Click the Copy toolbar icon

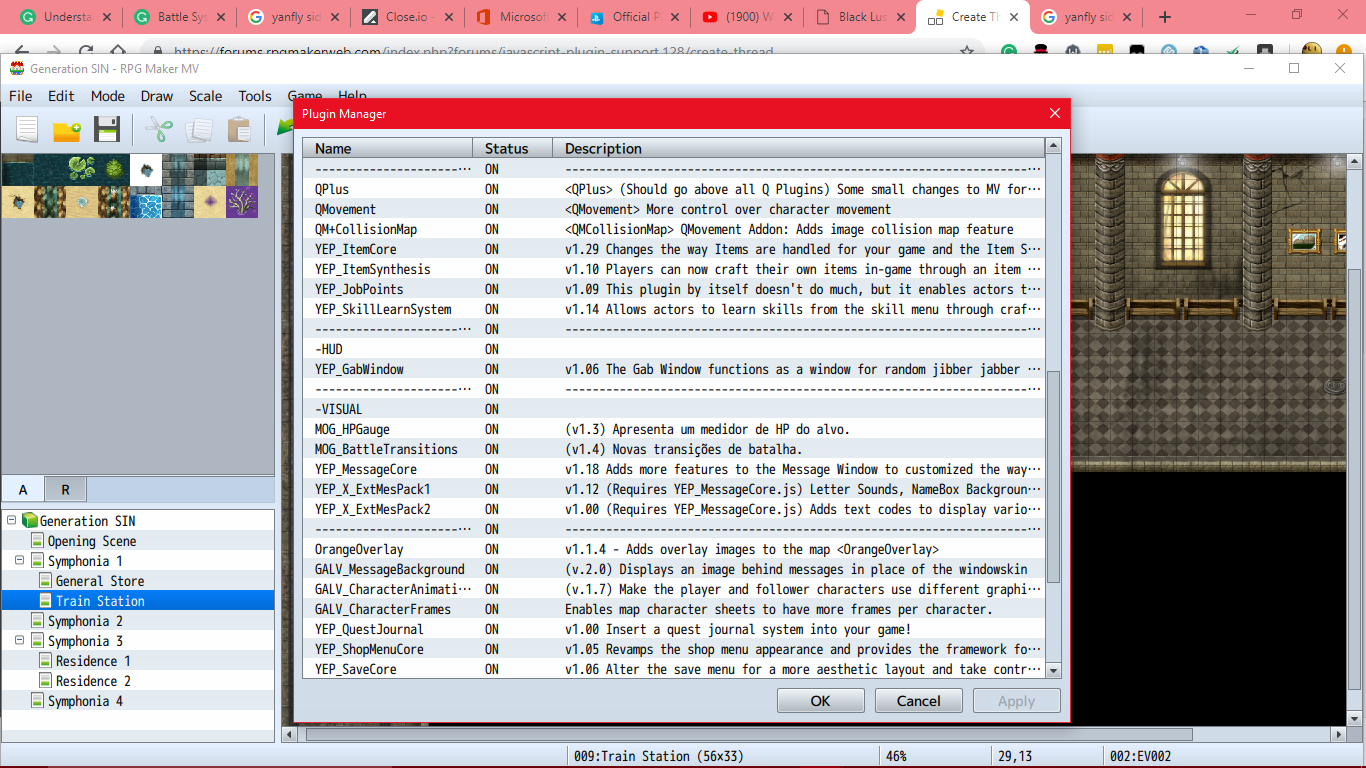[x=199, y=129]
